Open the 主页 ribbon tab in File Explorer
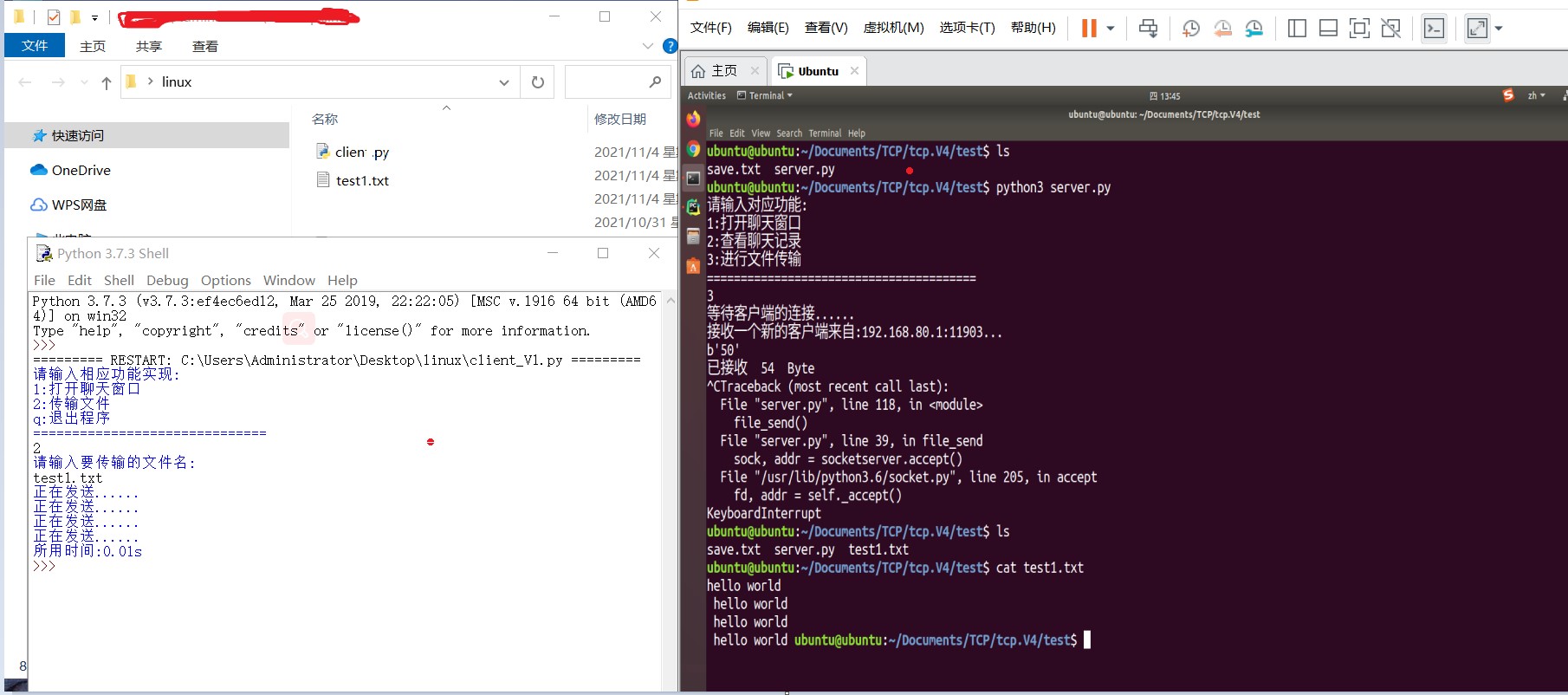 coord(93,46)
